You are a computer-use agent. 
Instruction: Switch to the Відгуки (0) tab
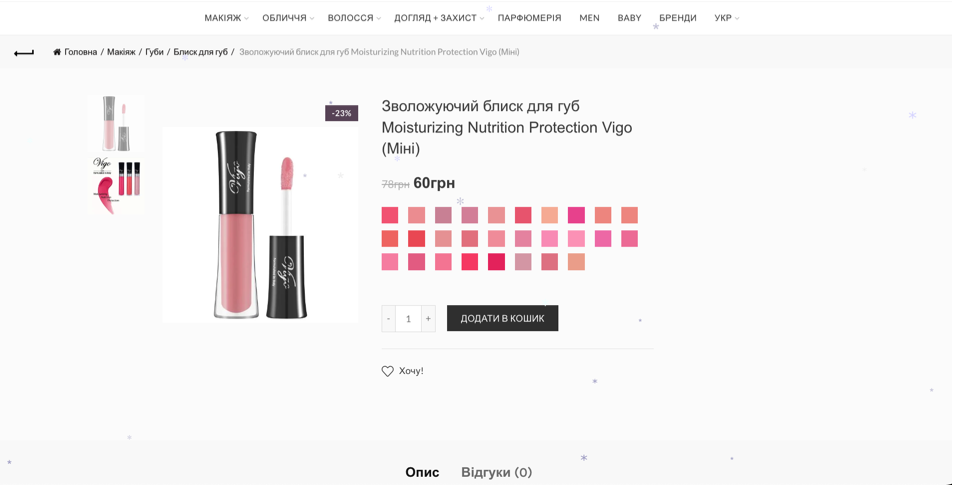coord(497,472)
